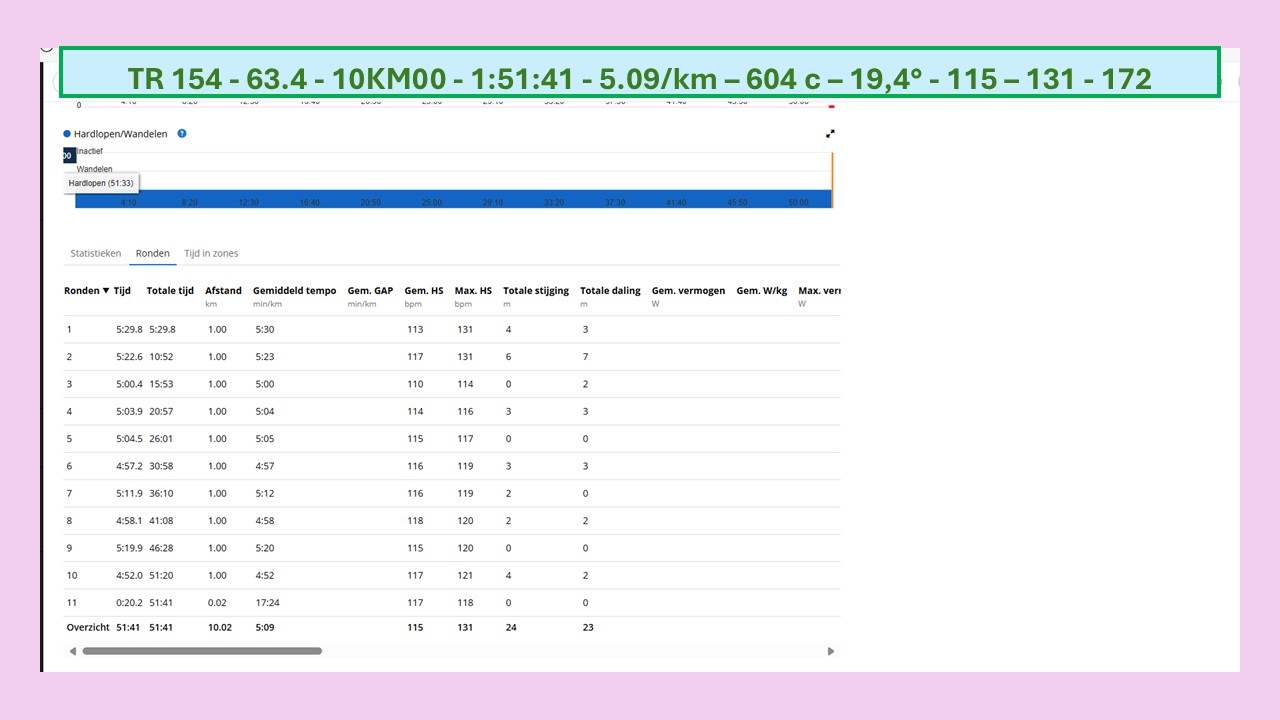Screen dimensions: 1280x720
Task: Click summary total ascent 24
Action: click(511, 627)
